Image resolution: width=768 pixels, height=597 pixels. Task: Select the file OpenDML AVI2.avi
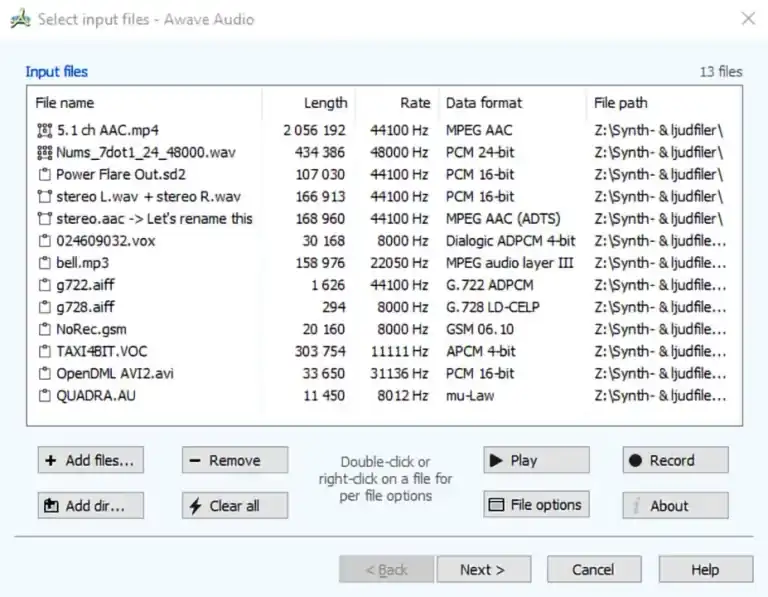115,374
